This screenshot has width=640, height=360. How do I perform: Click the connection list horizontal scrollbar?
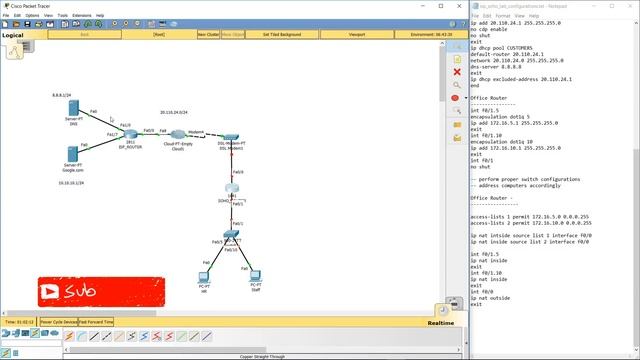click(168, 350)
